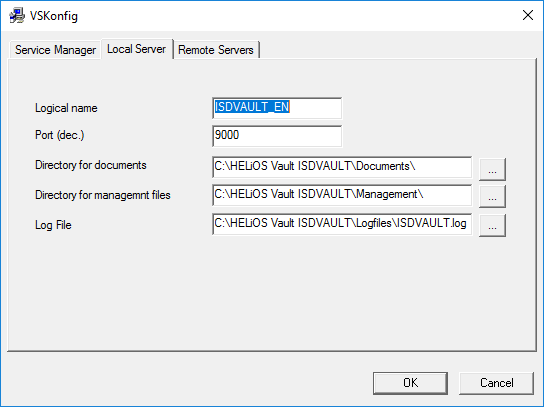The width and height of the screenshot is (544, 407).
Task: Click the Log File path field
Action: (342, 224)
